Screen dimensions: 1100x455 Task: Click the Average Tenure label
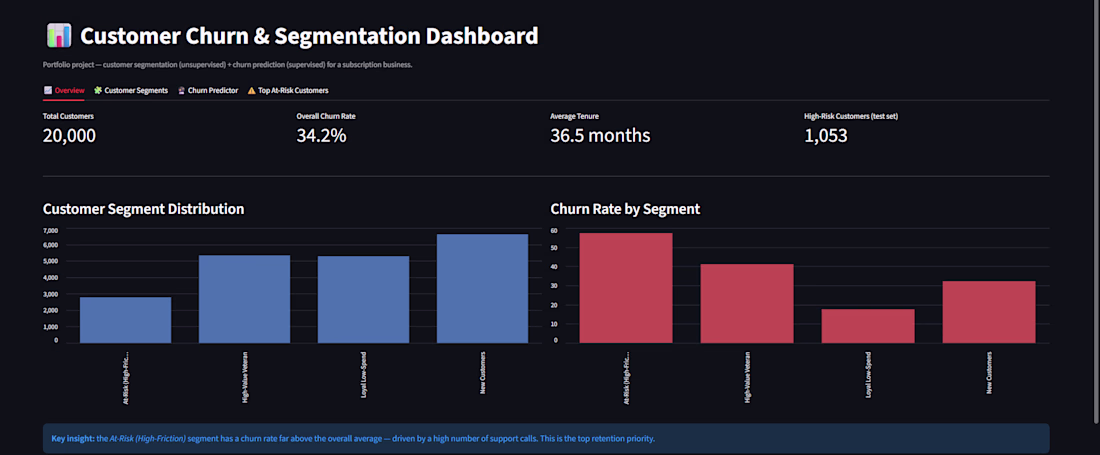click(575, 116)
